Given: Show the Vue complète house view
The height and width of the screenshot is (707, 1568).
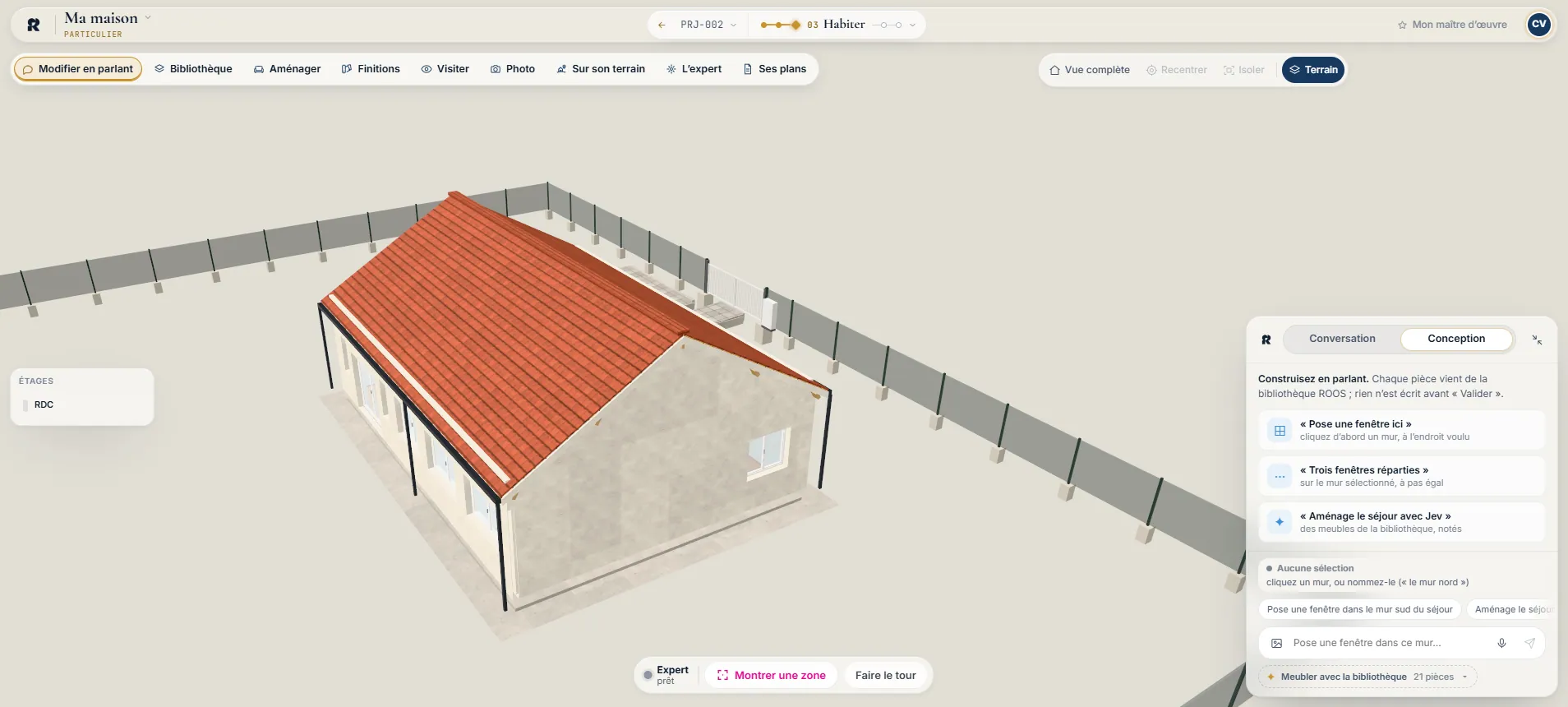Looking at the screenshot, I should pyautogui.click(x=1090, y=70).
